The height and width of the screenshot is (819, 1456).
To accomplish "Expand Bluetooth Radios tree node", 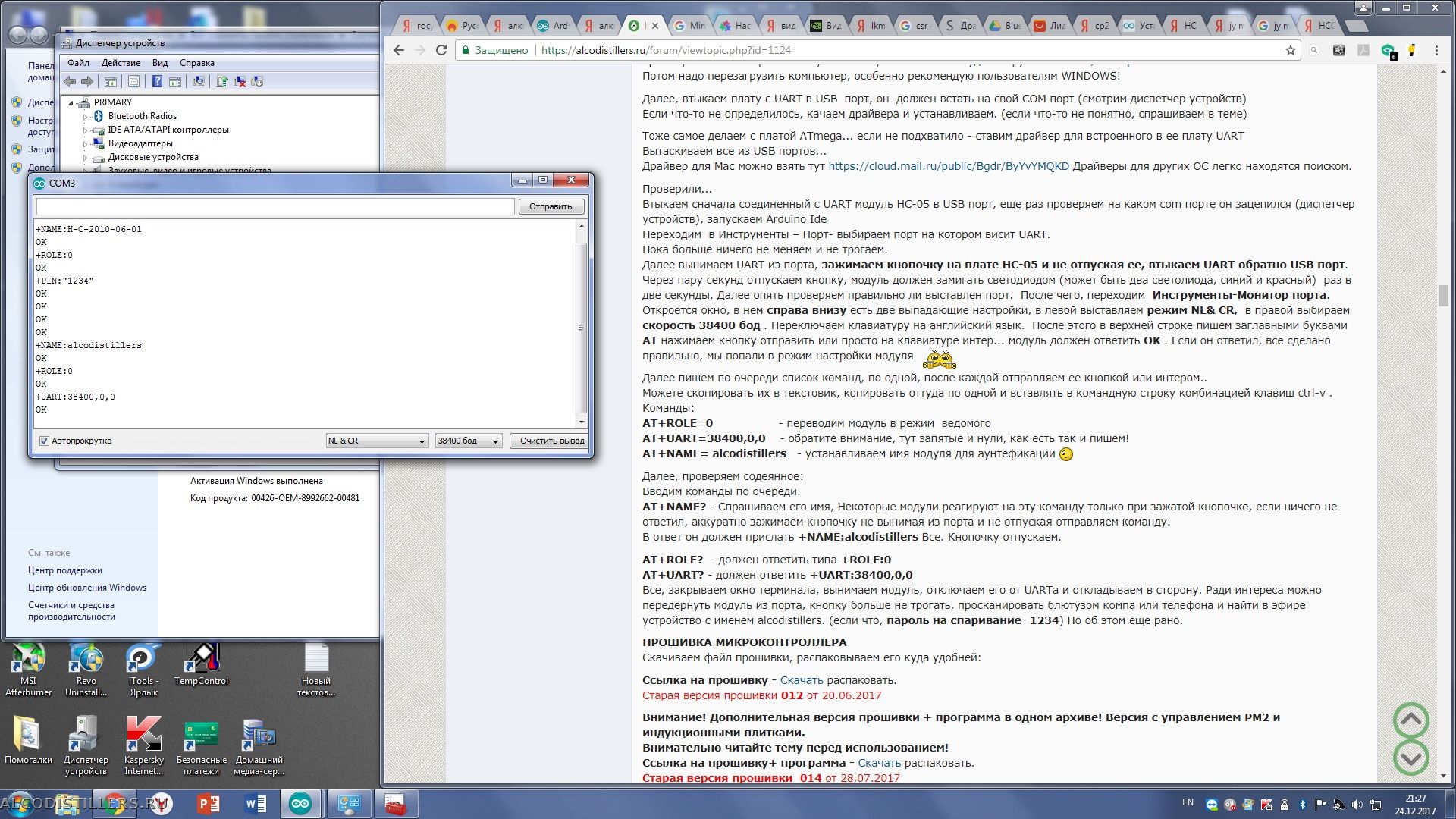I will pyautogui.click(x=85, y=117).
